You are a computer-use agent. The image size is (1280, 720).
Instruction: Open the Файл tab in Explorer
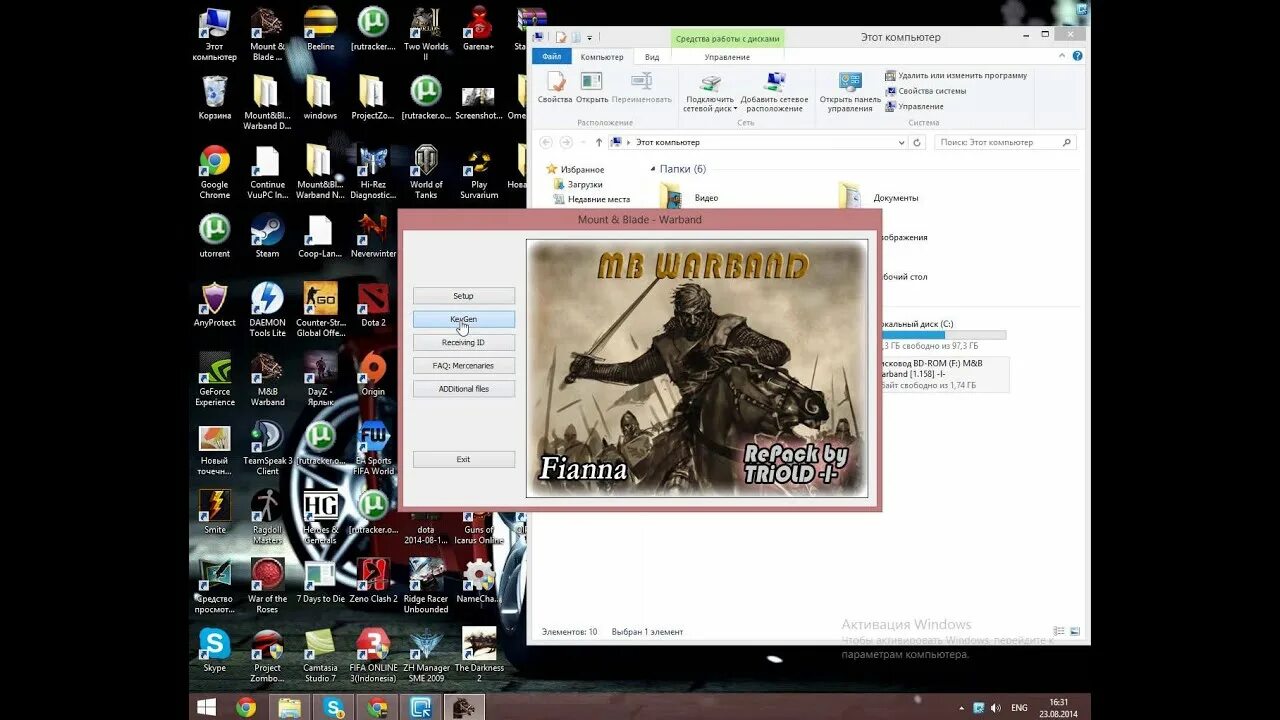tap(552, 57)
